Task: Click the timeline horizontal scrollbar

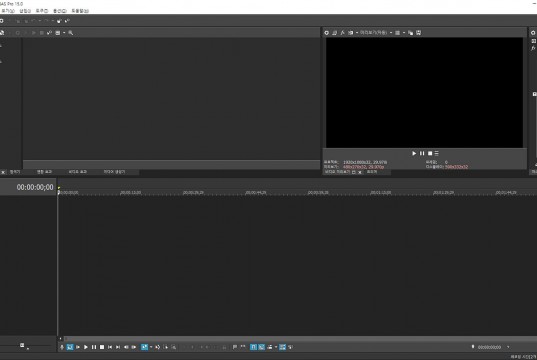Action: [300, 339]
